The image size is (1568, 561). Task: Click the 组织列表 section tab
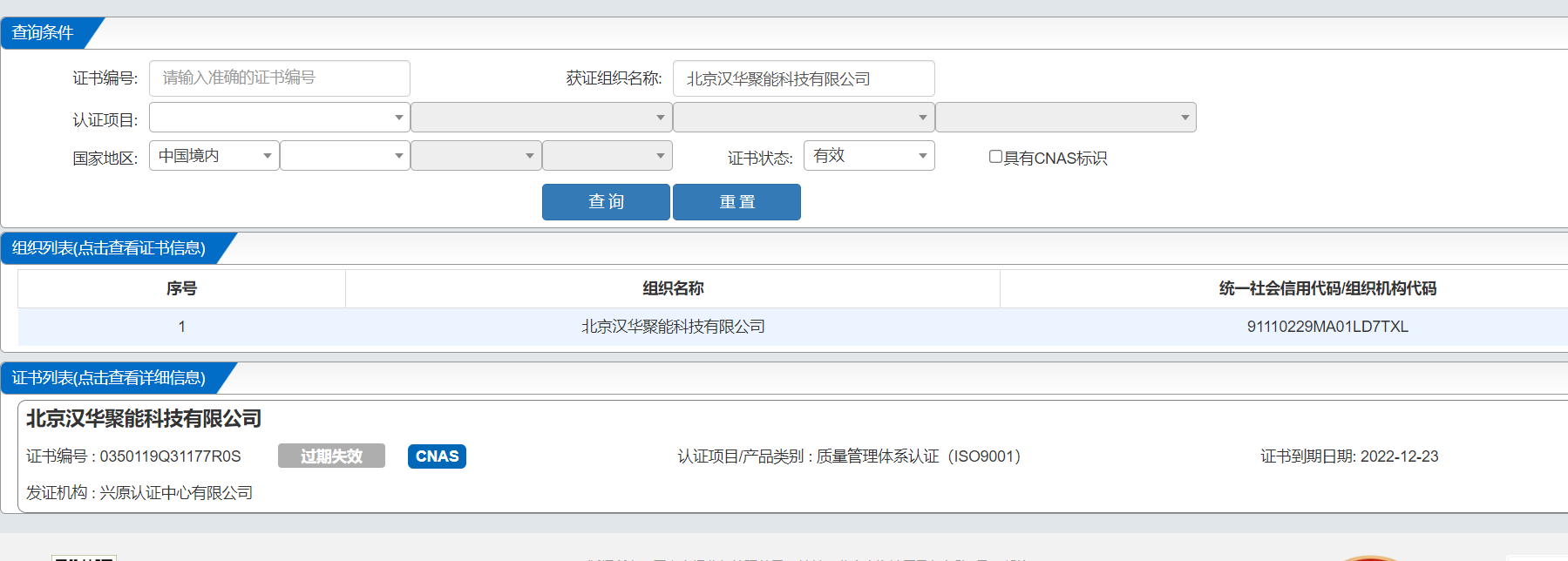pyautogui.click(x=109, y=248)
